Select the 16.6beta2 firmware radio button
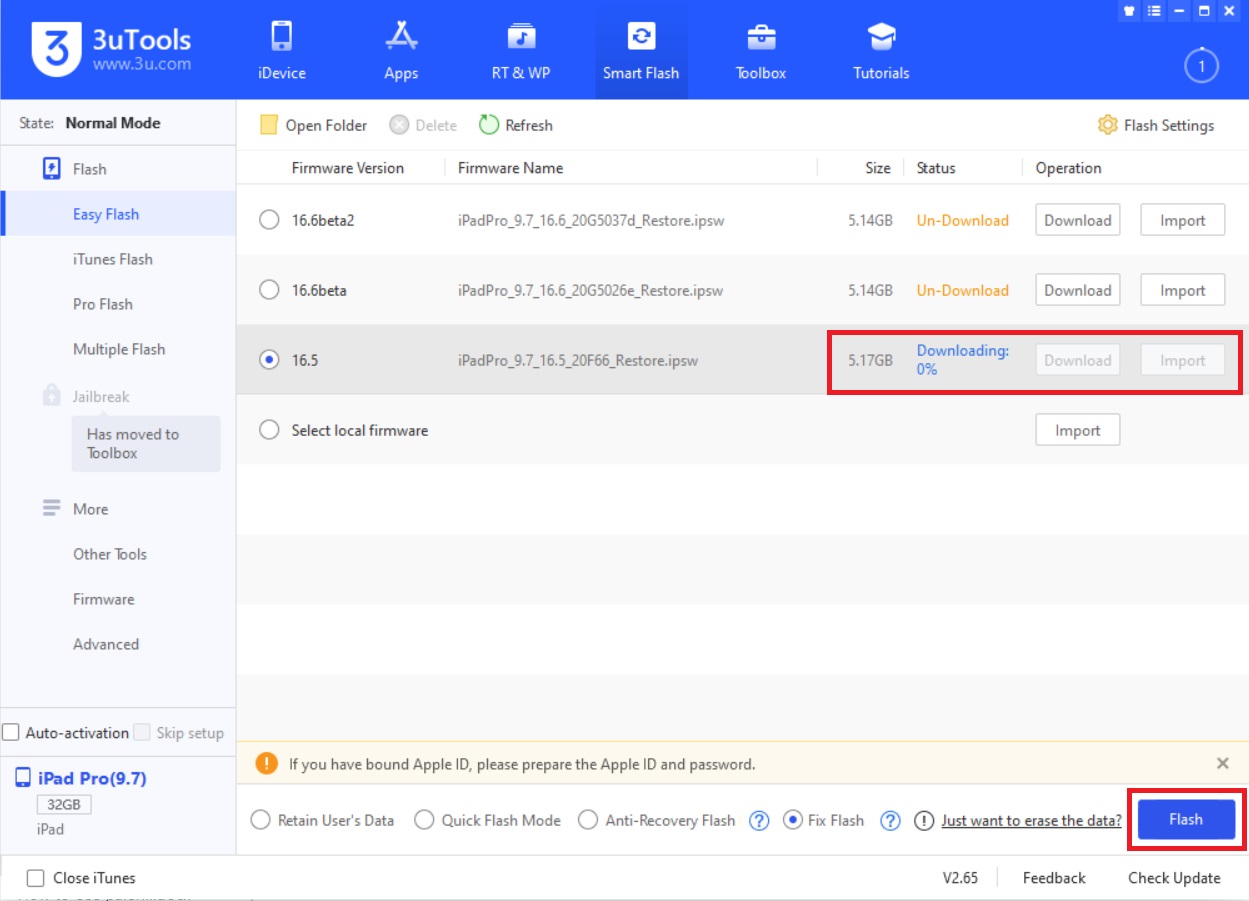 [x=269, y=220]
